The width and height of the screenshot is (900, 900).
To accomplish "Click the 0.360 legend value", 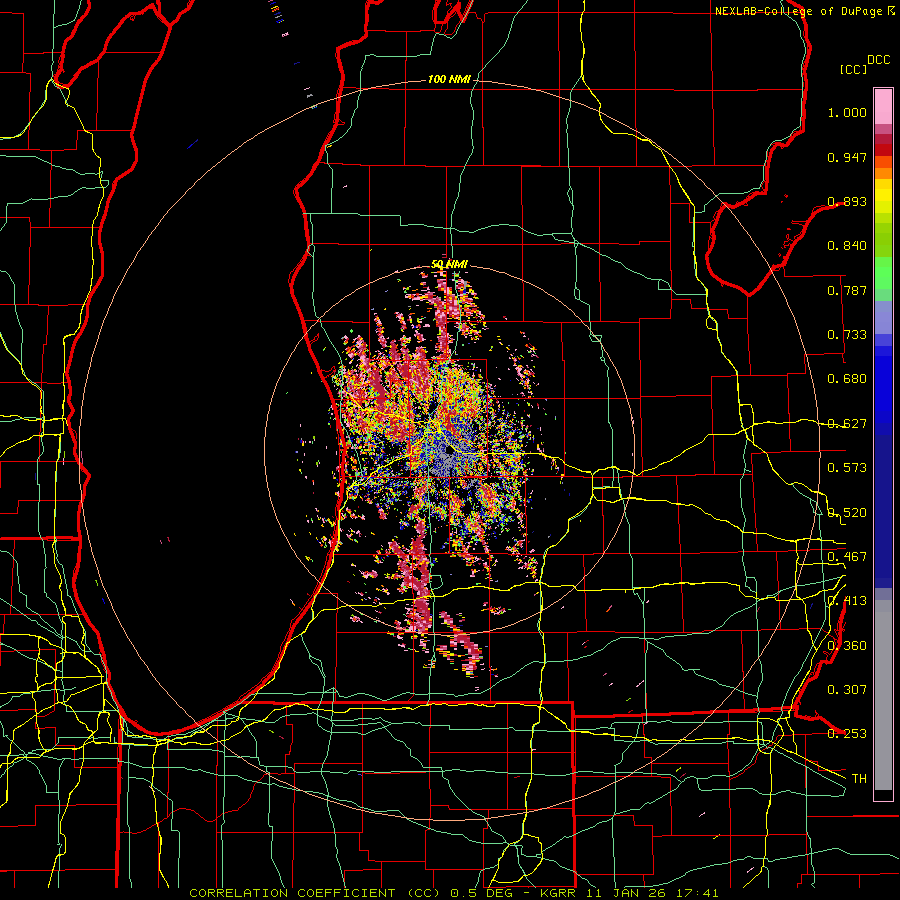I will [847, 646].
